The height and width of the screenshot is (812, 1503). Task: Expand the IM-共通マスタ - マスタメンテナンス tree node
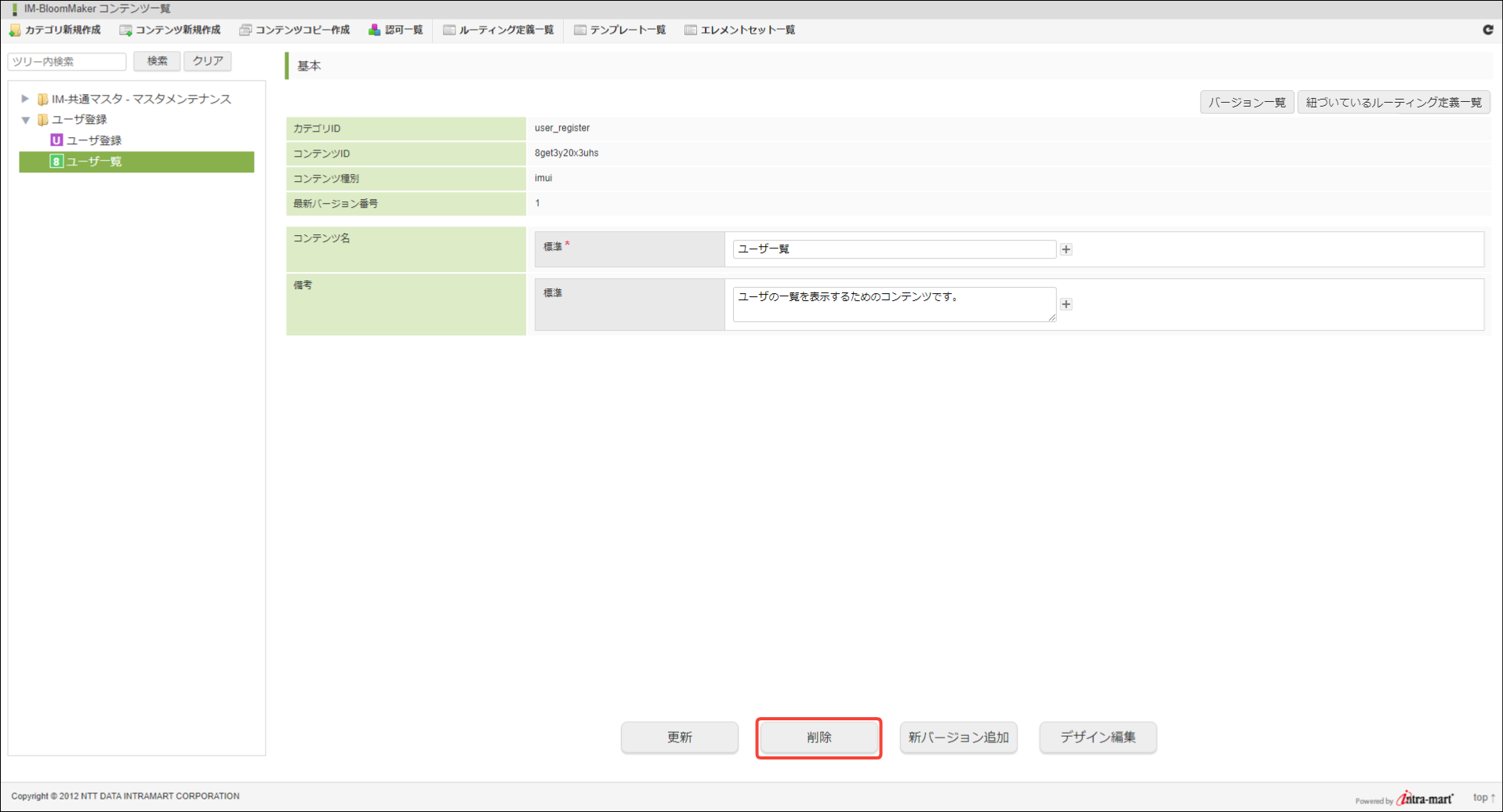click(25, 99)
